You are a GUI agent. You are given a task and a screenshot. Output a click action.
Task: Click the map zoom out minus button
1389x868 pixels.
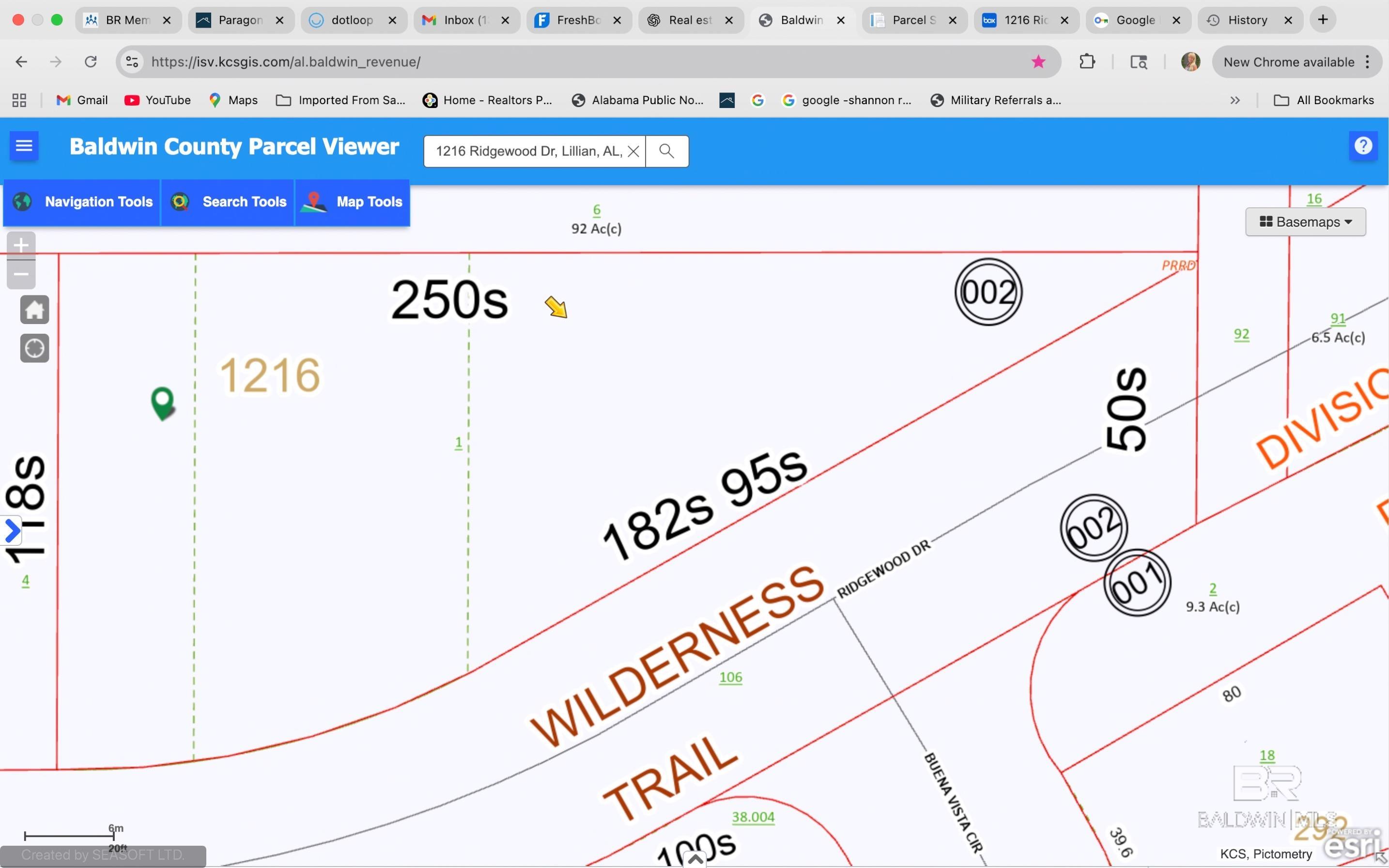click(x=21, y=275)
